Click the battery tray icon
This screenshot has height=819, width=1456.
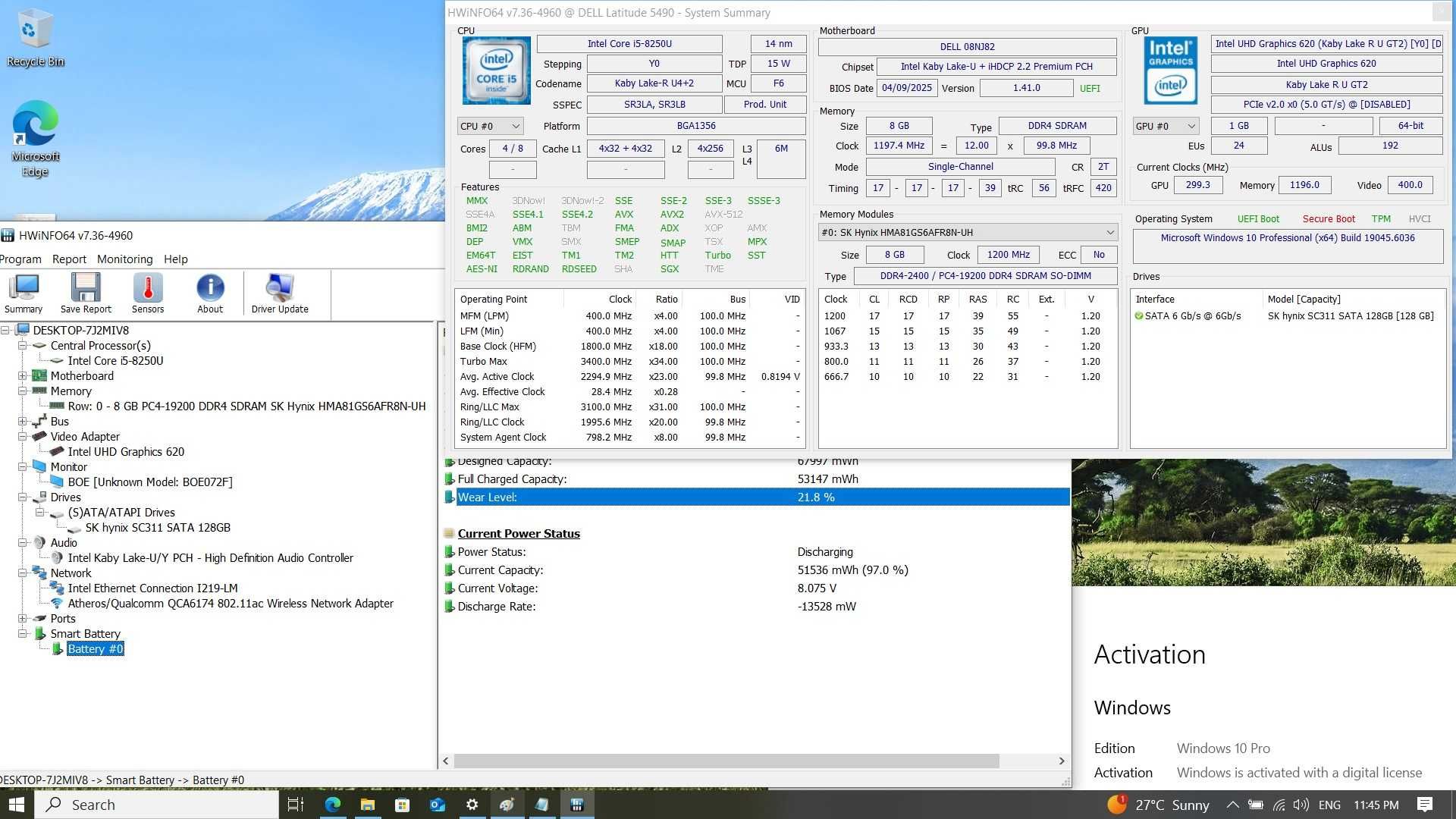[x=1256, y=805]
